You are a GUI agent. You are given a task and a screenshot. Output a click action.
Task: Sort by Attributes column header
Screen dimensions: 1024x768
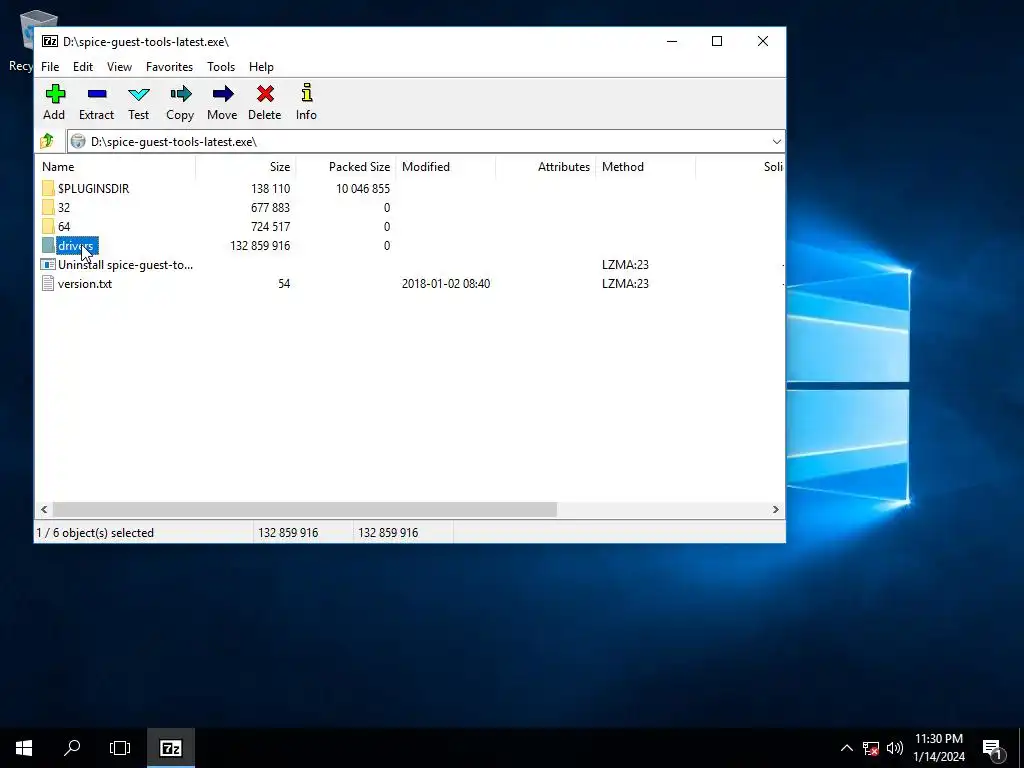[545, 167]
